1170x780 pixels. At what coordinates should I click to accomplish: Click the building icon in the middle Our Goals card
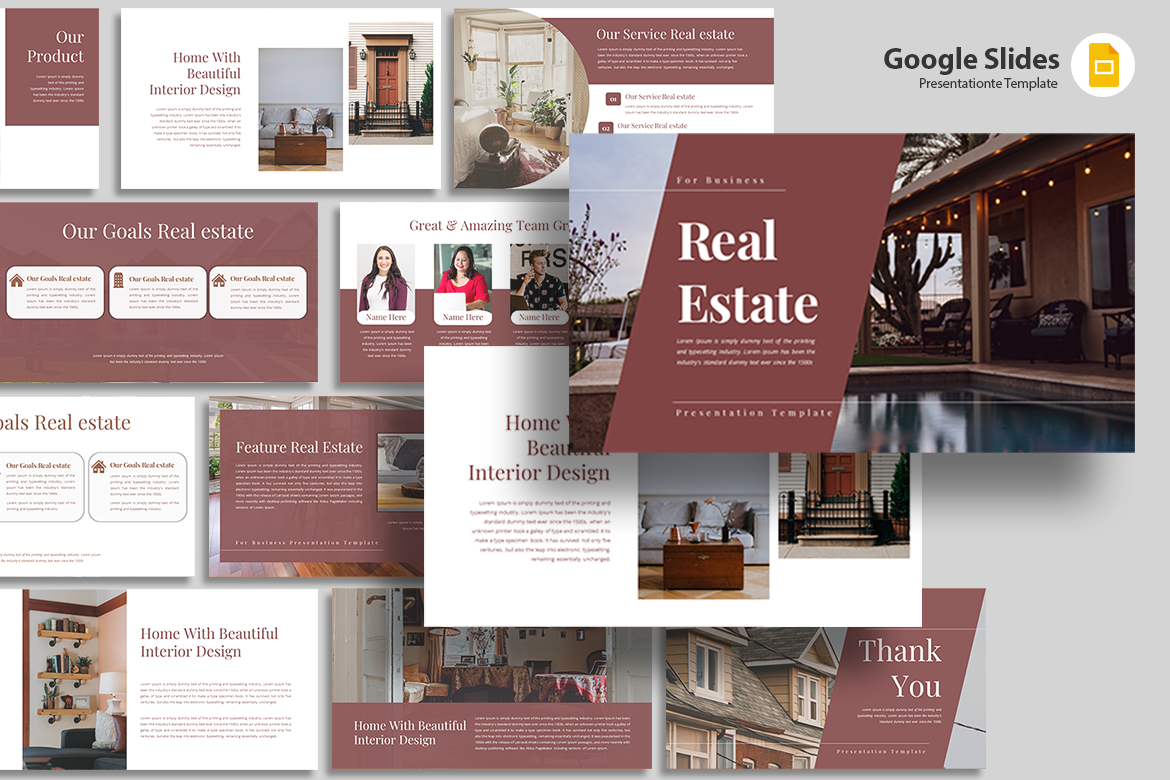pos(118,281)
